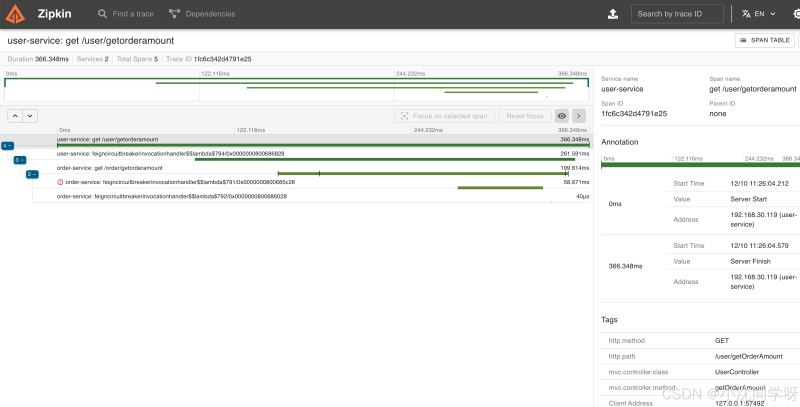Click the minimap timeline overview
800x407 pixels.
point(296,89)
